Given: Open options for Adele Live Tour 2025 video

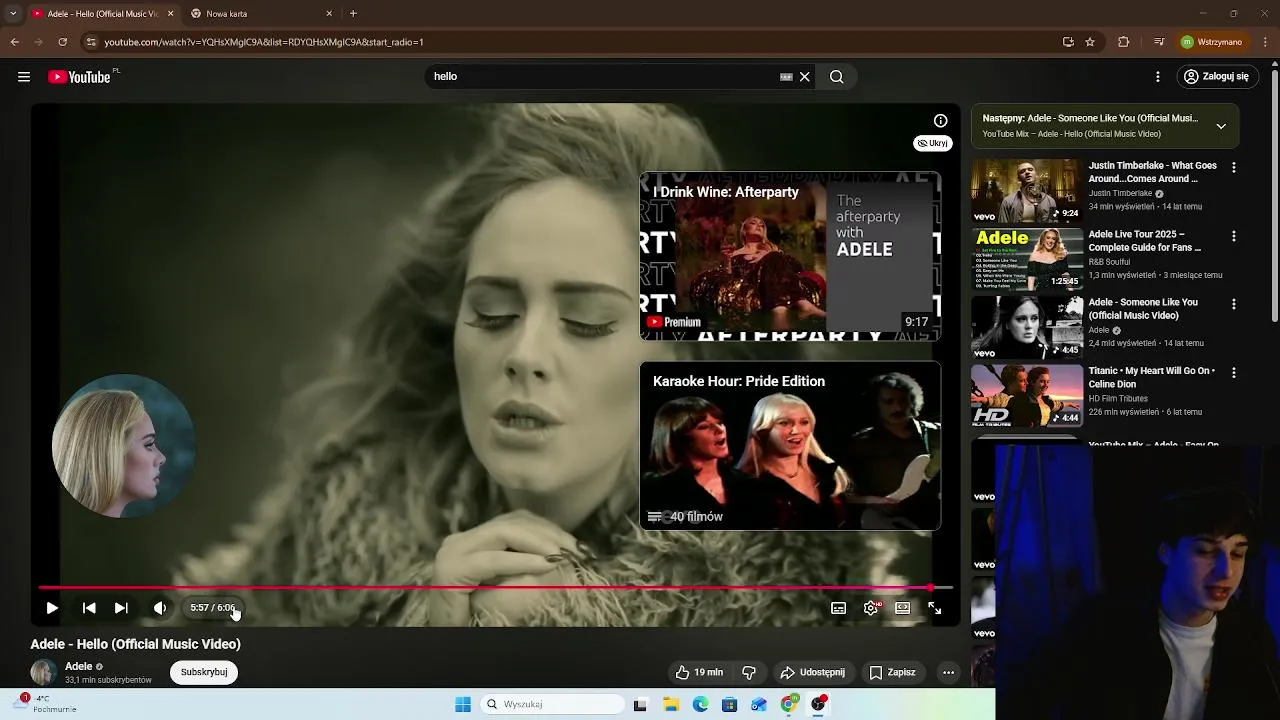Looking at the screenshot, I should [1234, 236].
